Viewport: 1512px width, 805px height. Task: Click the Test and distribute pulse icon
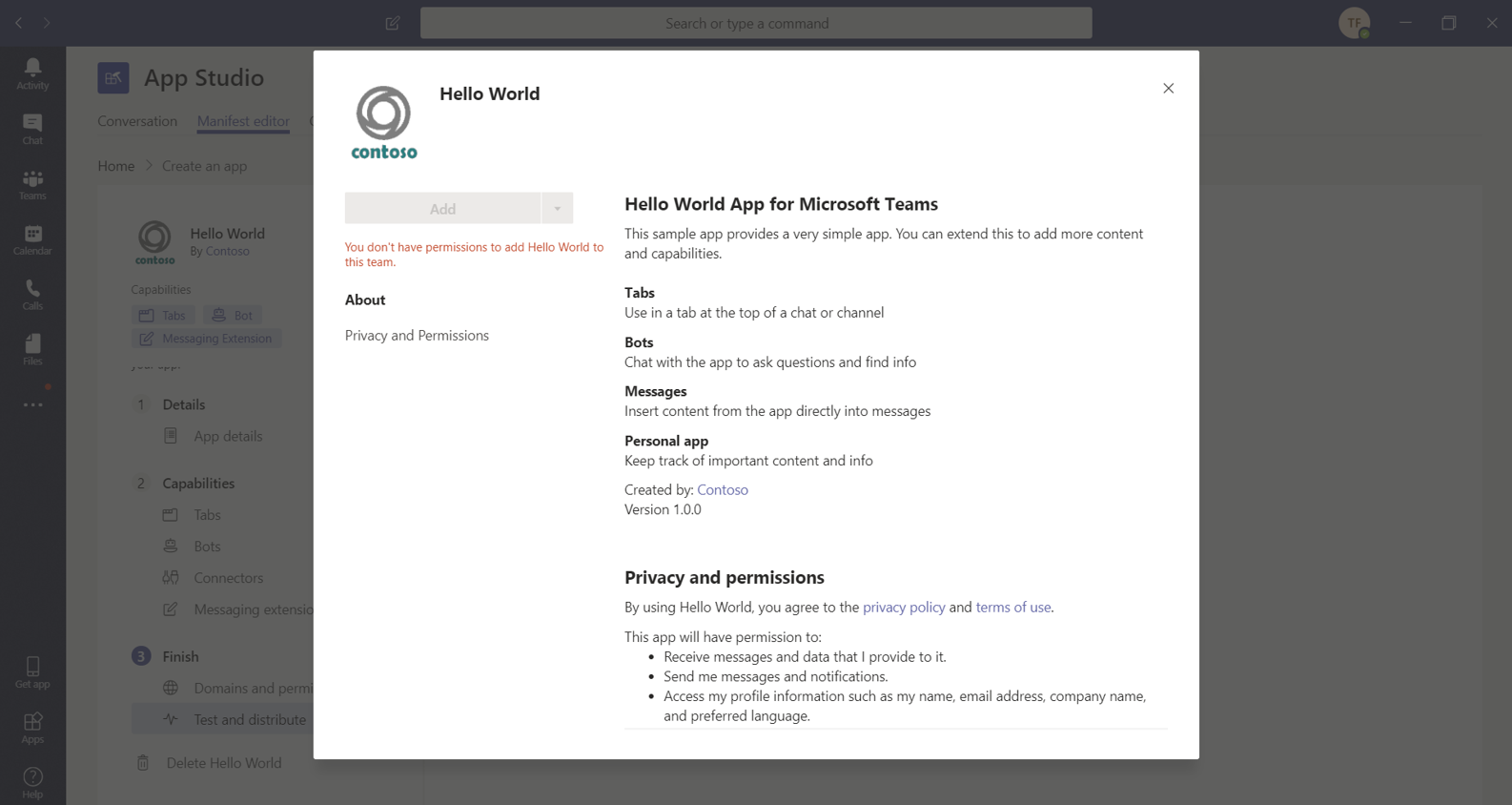tap(171, 719)
